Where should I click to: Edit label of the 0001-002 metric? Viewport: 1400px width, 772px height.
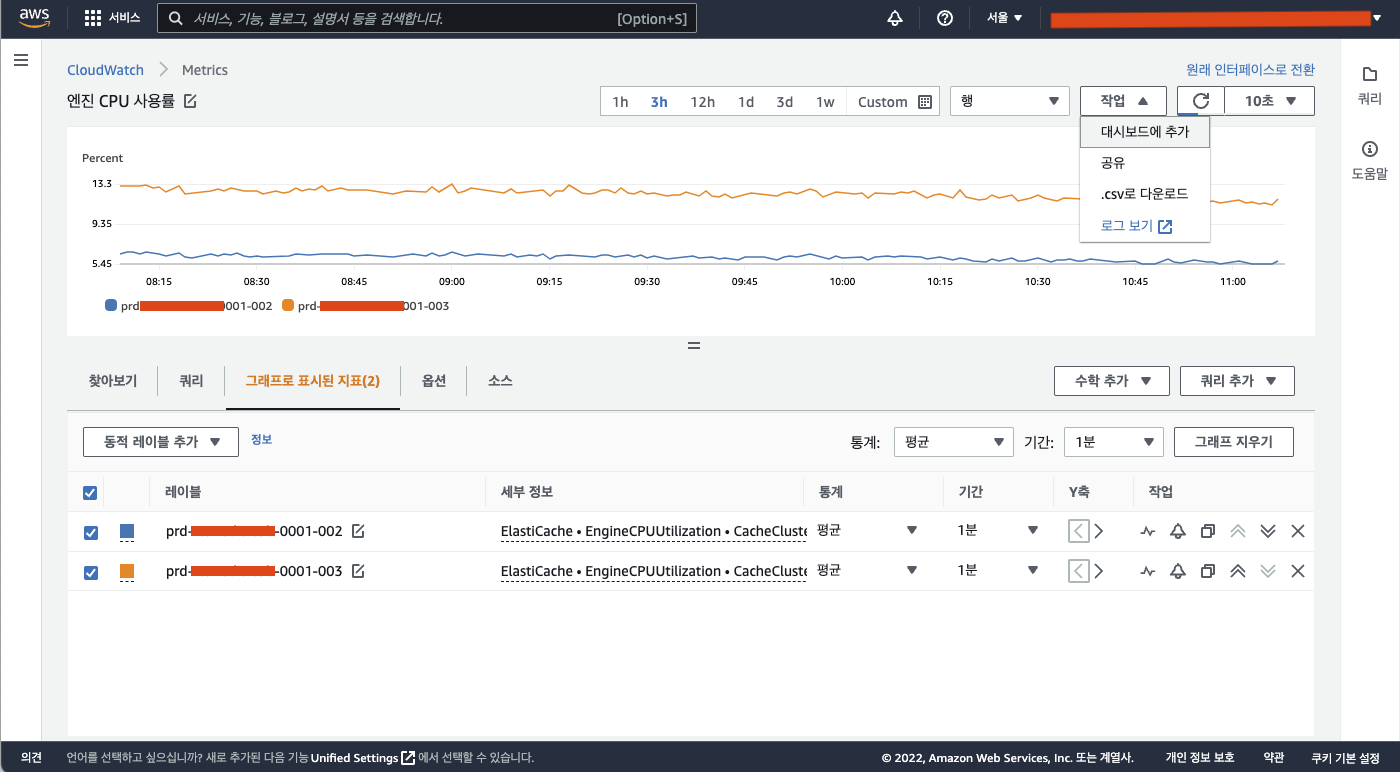358,531
